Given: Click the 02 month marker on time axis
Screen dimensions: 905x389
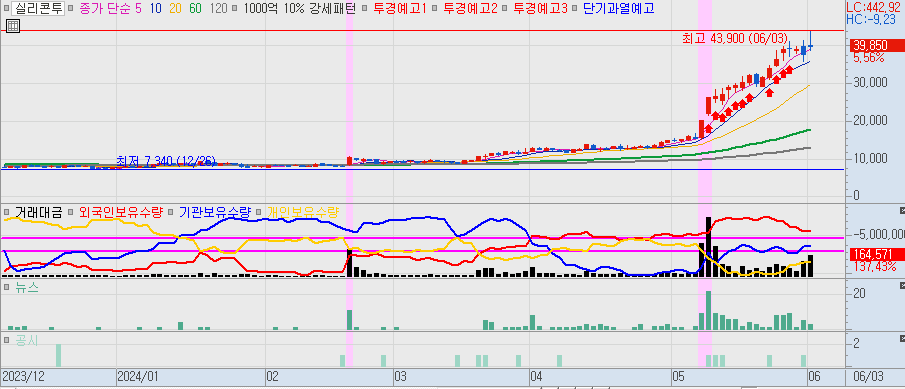Looking at the screenshot, I should tap(272, 377).
